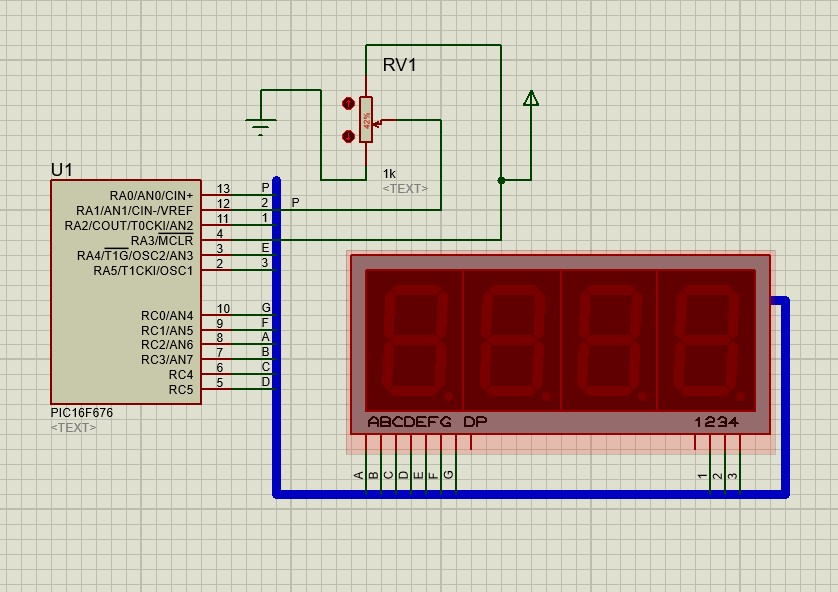838x592 pixels.
Task: Select rightmost digit of 7-segment display
Action: [706, 340]
